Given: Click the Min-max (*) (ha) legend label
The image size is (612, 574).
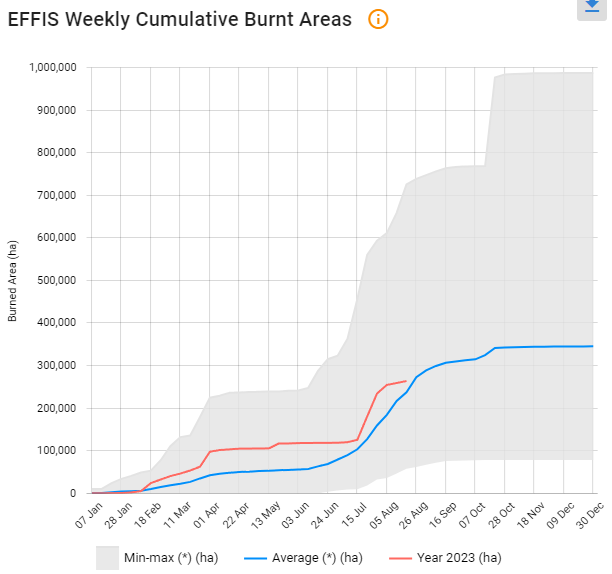Looking at the screenshot, I should pos(171,558).
